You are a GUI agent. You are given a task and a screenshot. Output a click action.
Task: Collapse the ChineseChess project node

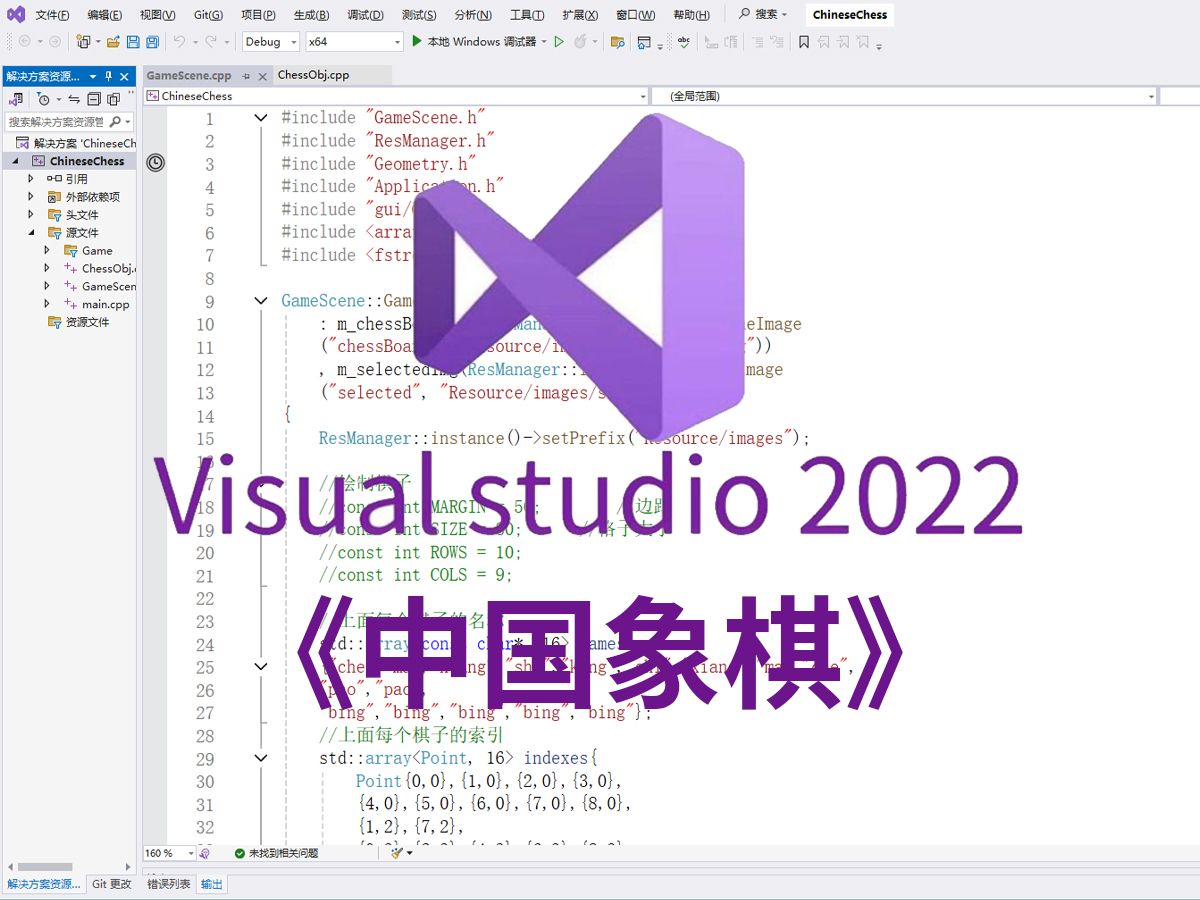click(14, 160)
